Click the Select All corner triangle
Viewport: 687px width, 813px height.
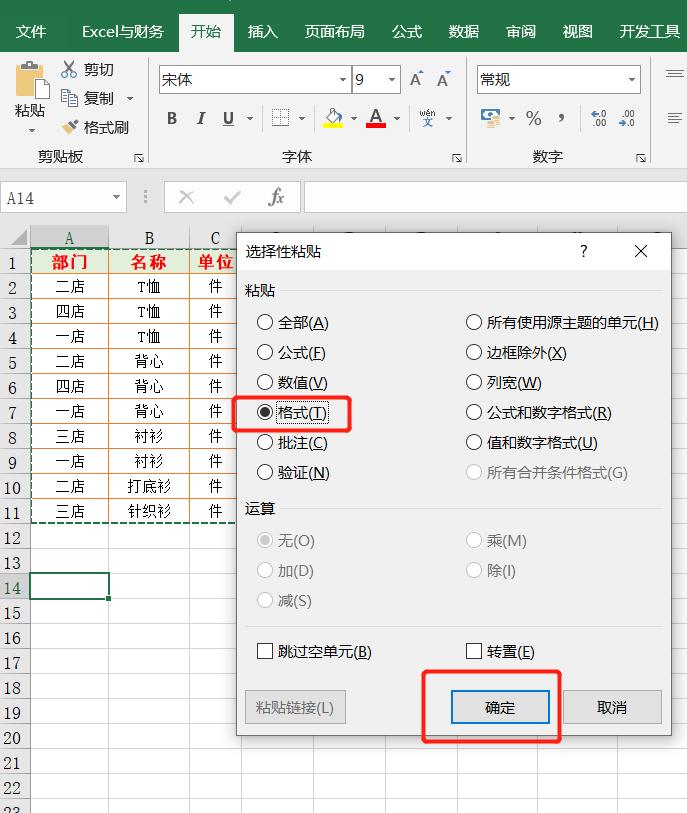pos(19,238)
